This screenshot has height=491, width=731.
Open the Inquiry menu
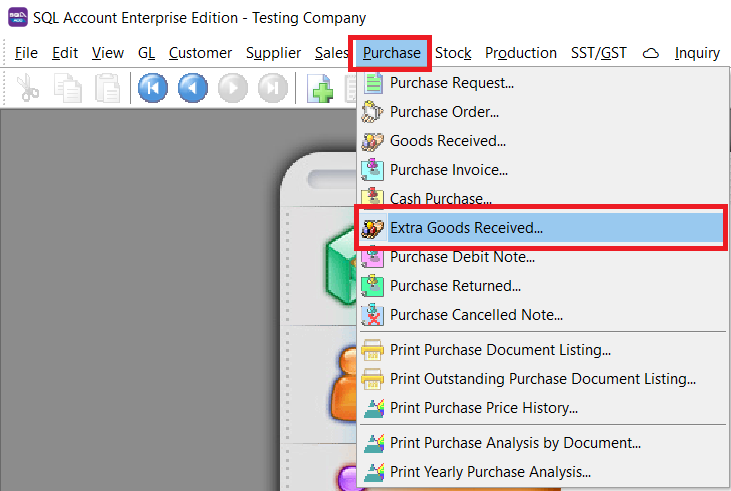pos(697,53)
